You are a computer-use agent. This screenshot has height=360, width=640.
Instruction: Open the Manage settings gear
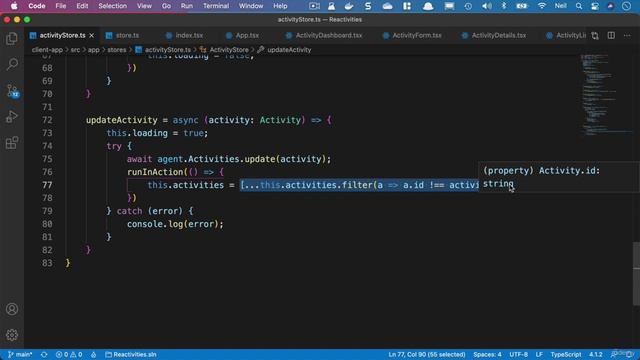click(x=12, y=335)
